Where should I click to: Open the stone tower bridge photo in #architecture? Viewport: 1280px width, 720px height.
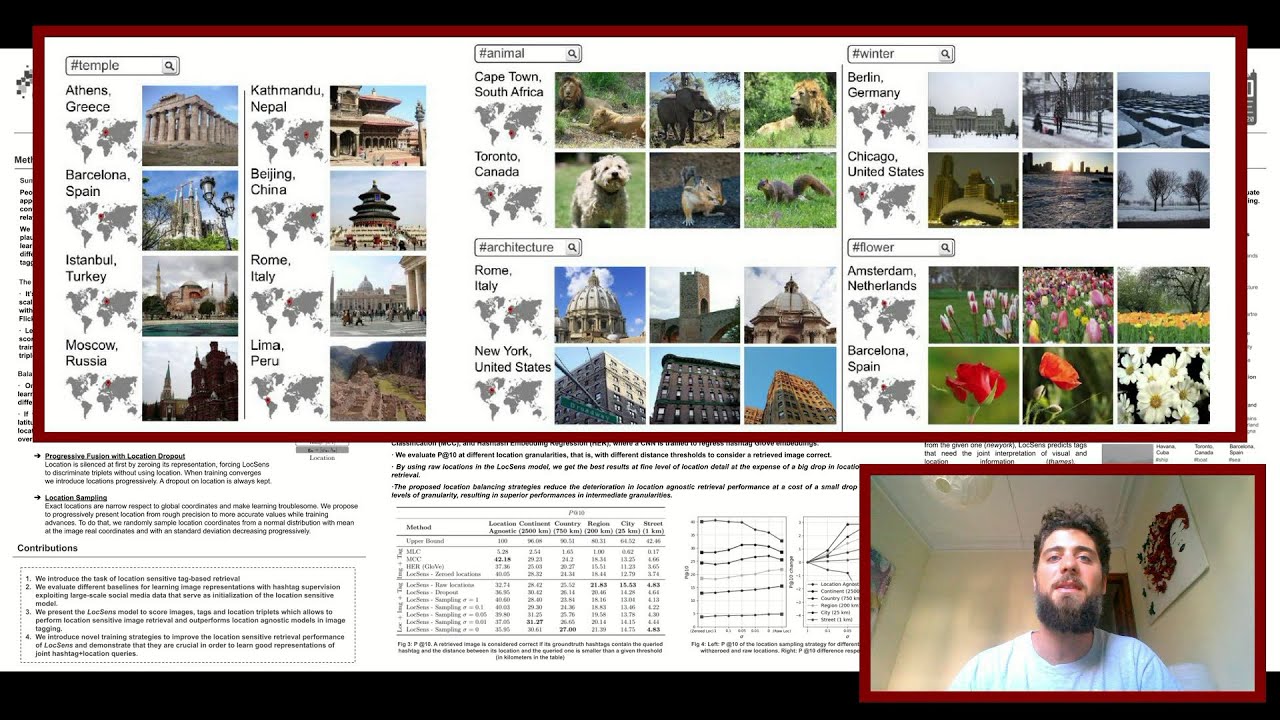coord(695,305)
